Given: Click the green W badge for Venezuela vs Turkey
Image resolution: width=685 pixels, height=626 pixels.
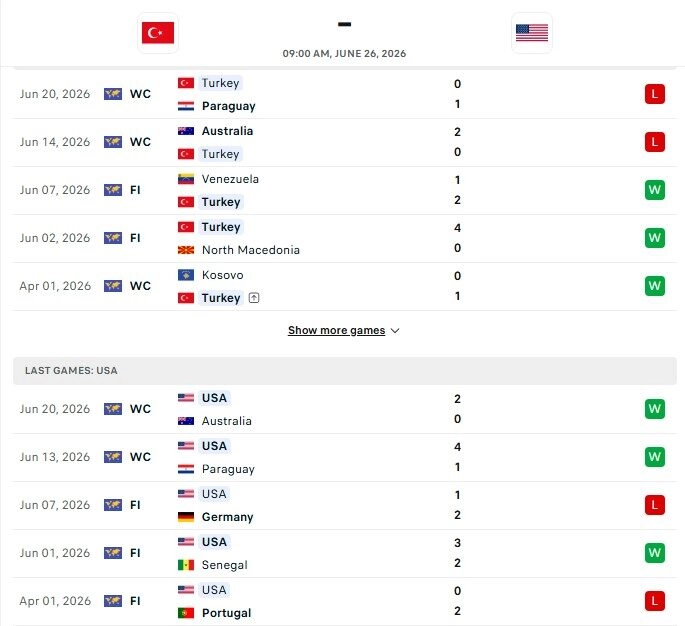Looking at the screenshot, I should [x=654, y=190].
